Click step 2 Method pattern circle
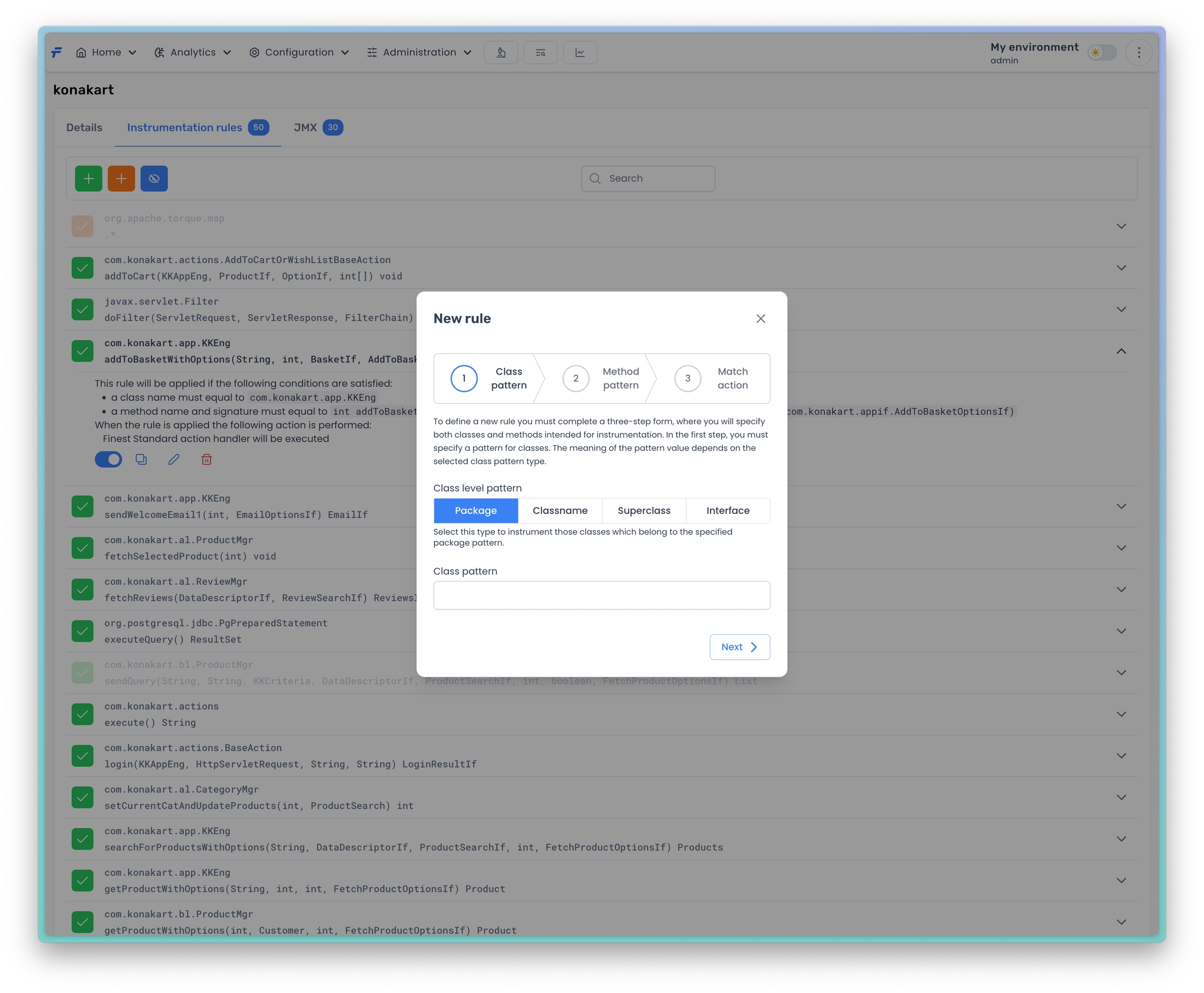The image size is (1204, 993). pos(576,378)
